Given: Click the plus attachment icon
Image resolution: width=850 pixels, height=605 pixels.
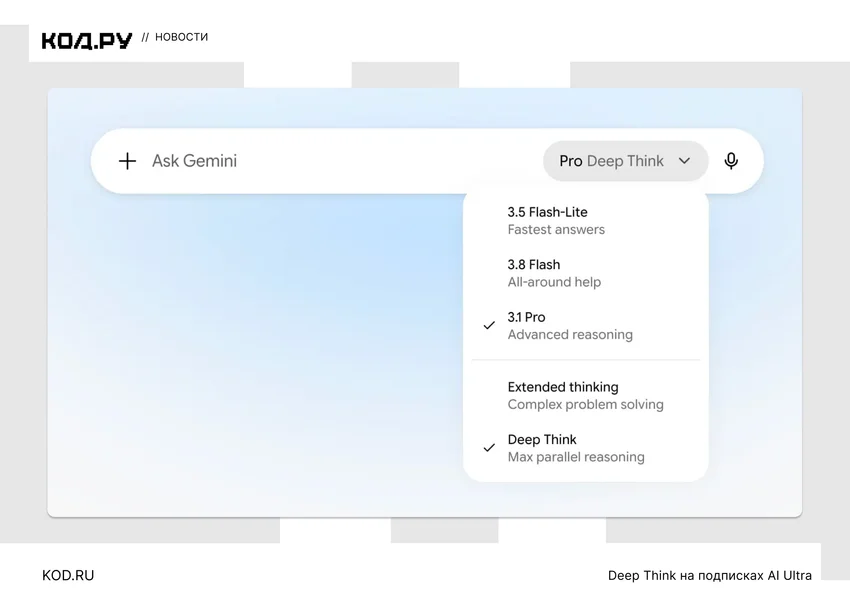Looking at the screenshot, I should click(x=127, y=161).
